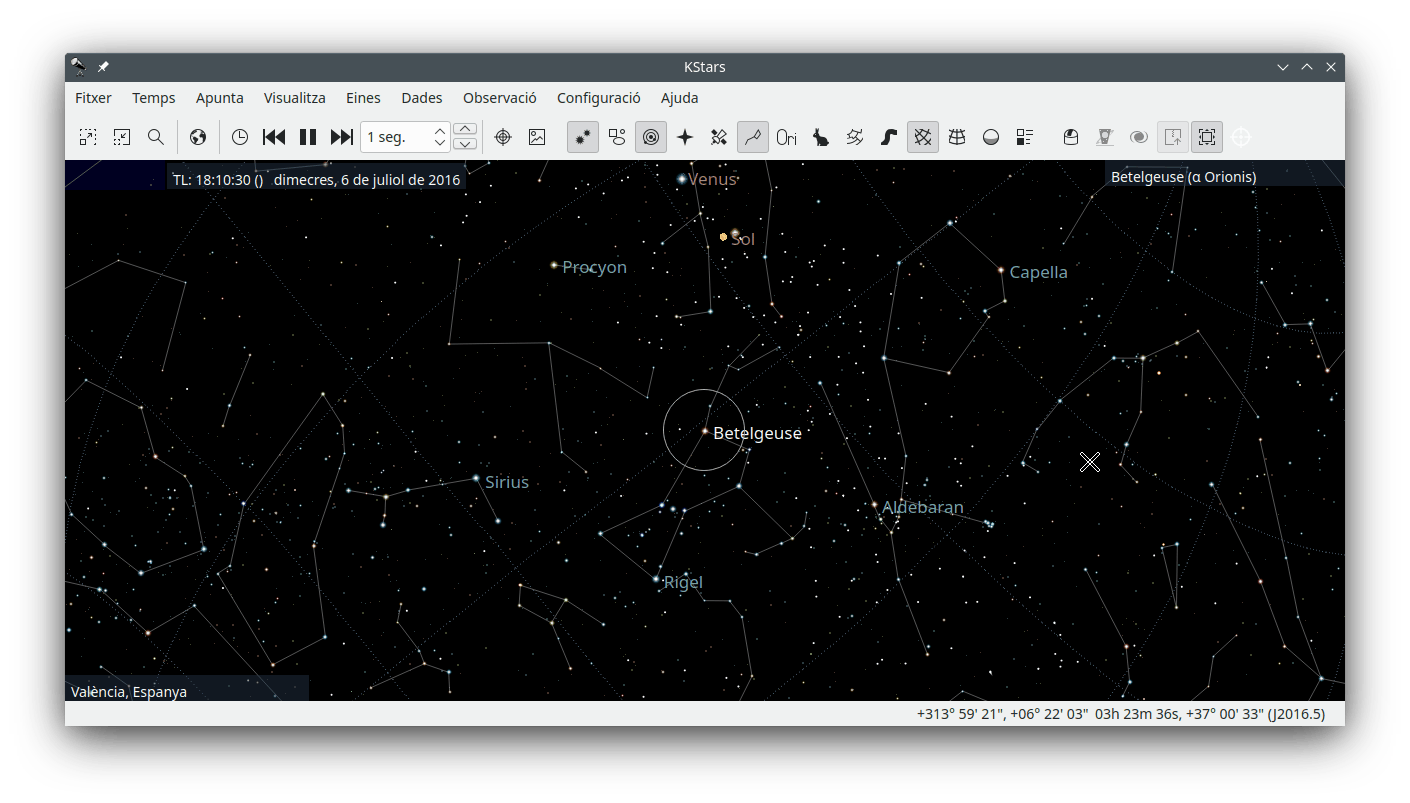Click the time step '1 seg.' spinbox
The width and height of the screenshot is (1410, 803).
[x=396, y=137]
